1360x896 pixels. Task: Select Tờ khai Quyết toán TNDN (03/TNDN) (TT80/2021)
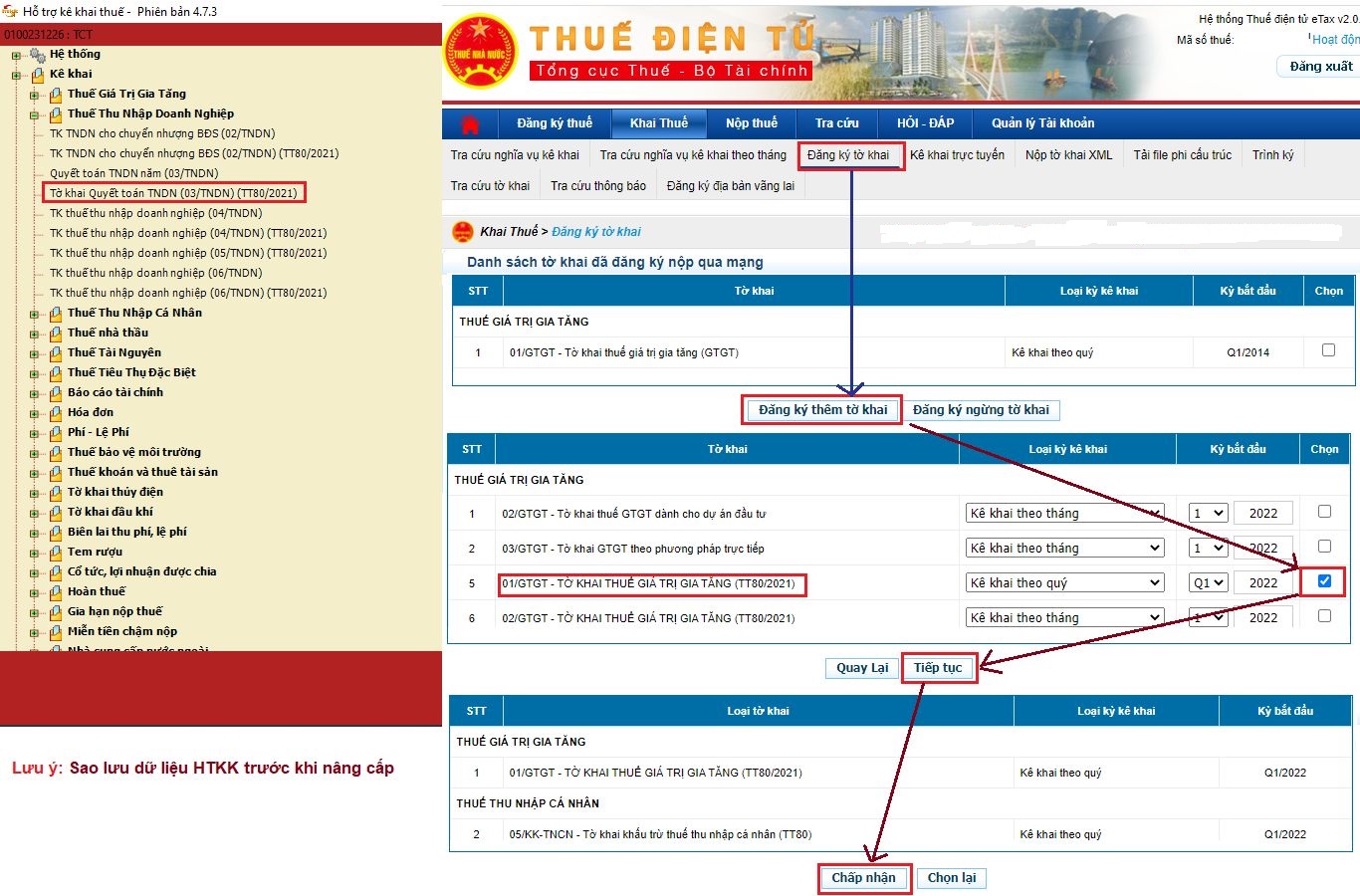click(x=173, y=193)
